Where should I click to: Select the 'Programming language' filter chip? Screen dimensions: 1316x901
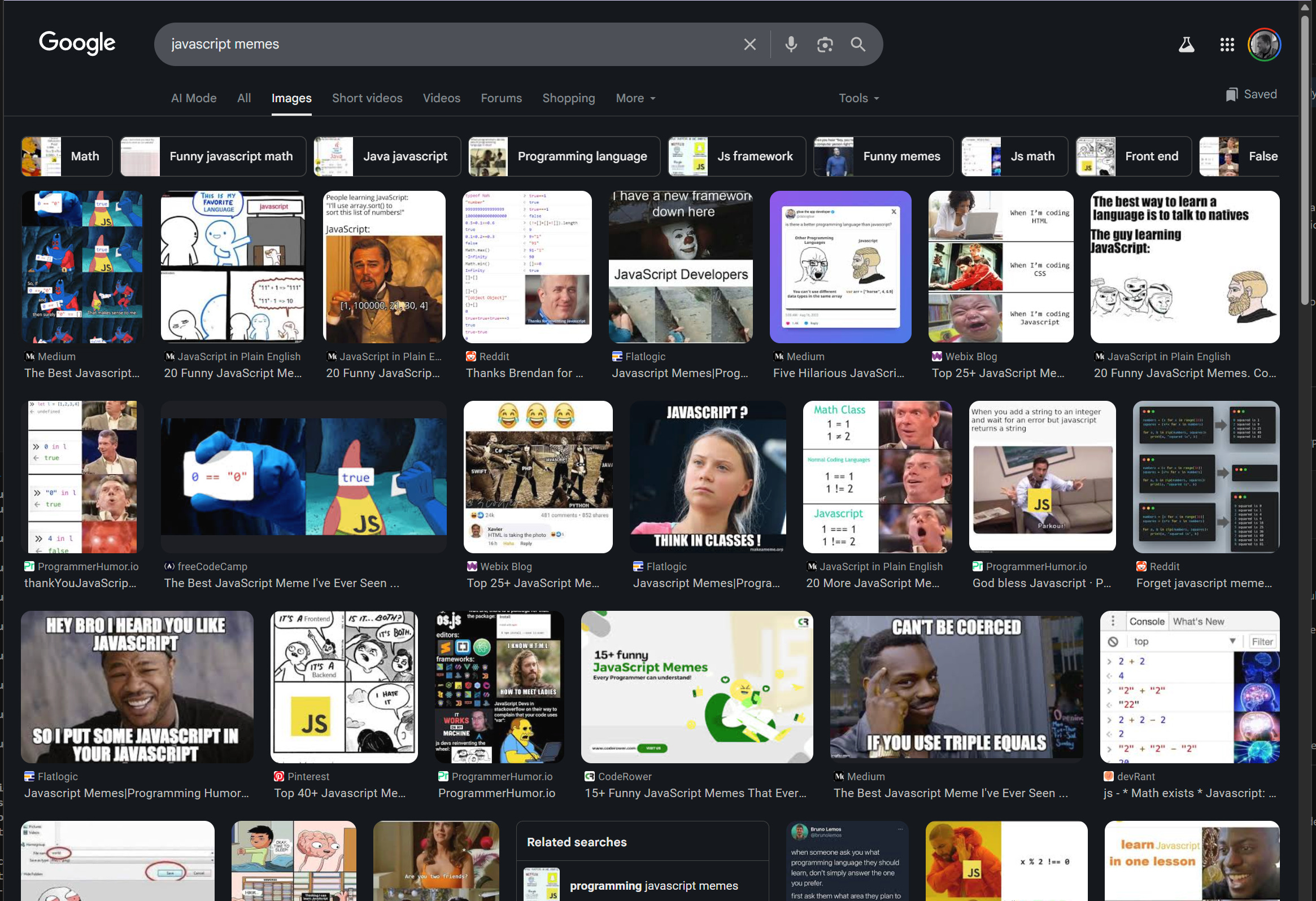[564, 156]
